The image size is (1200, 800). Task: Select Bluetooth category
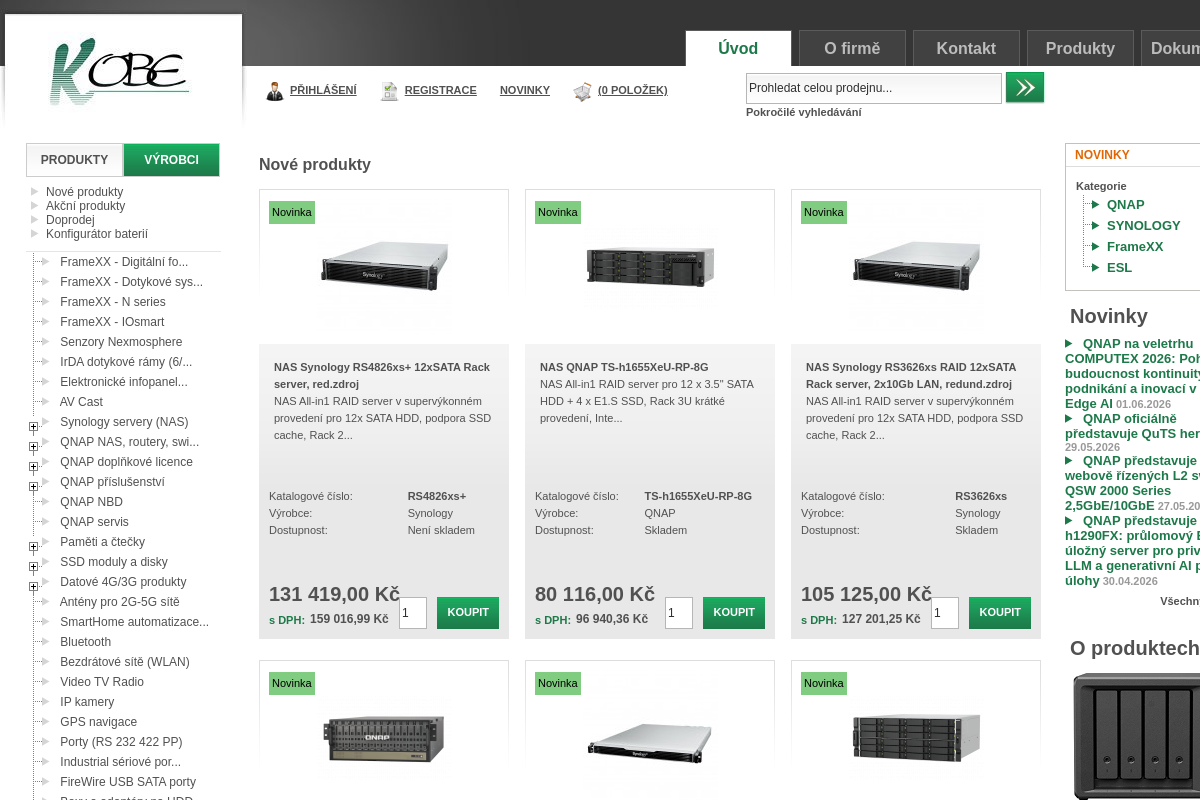click(x=85, y=642)
